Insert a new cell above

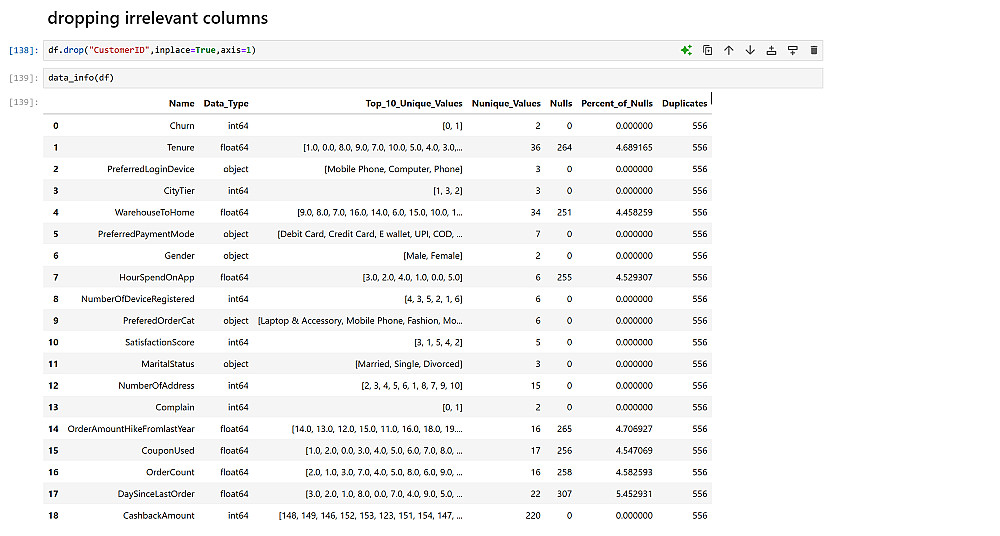pyautogui.click(x=771, y=50)
